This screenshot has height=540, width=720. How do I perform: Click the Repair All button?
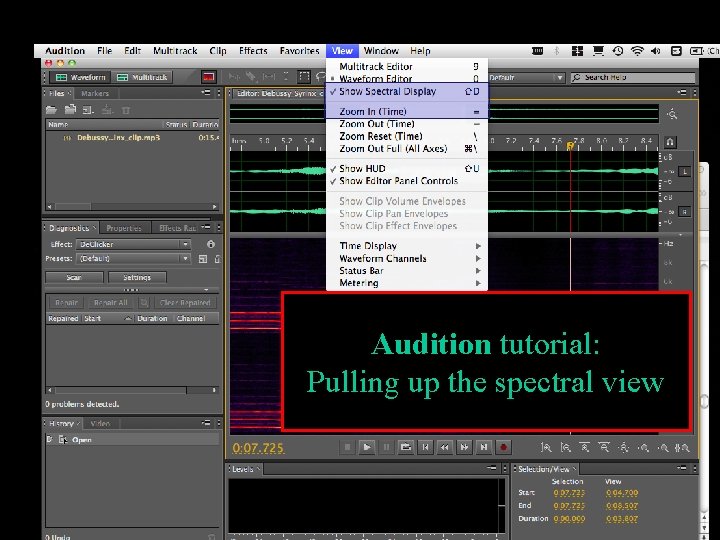111,303
